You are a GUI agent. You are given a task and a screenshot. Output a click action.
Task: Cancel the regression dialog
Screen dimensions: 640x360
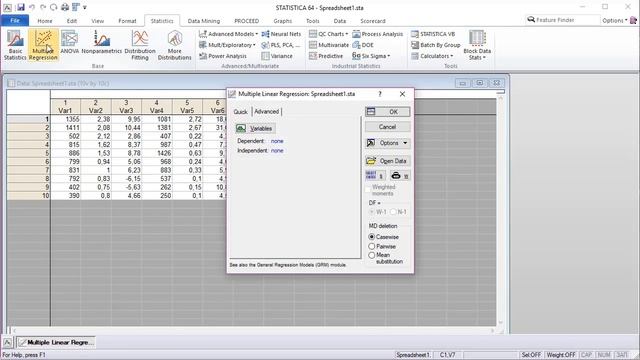[x=387, y=127]
